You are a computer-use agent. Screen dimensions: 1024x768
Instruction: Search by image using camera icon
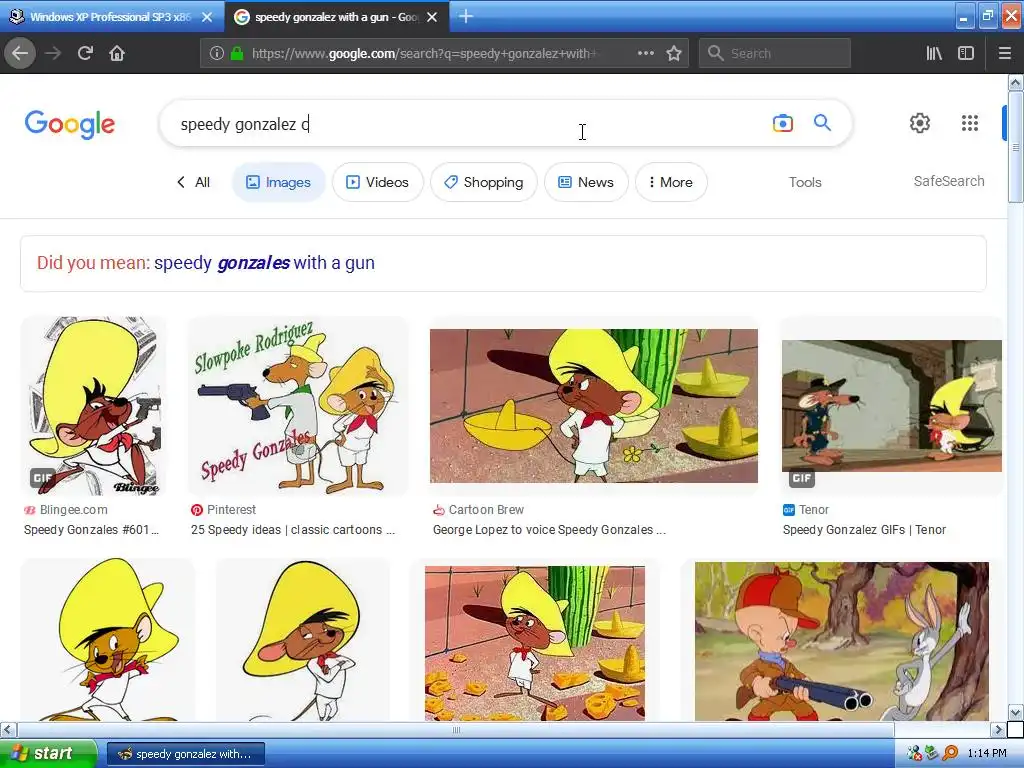pyautogui.click(x=782, y=123)
